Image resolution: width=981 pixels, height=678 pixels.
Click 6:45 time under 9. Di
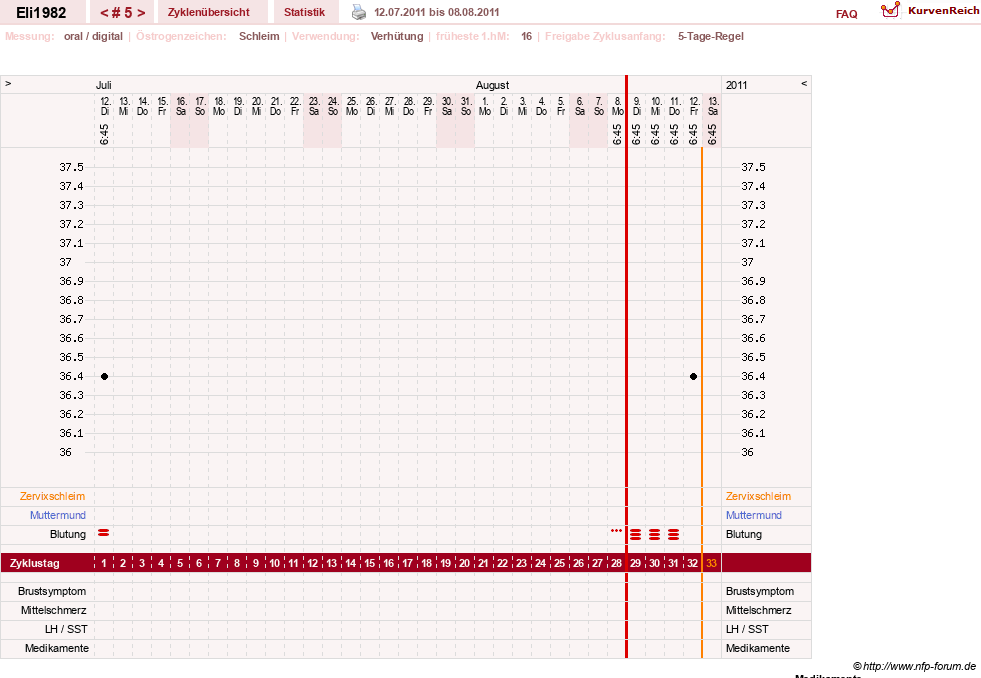pyautogui.click(x=636, y=134)
